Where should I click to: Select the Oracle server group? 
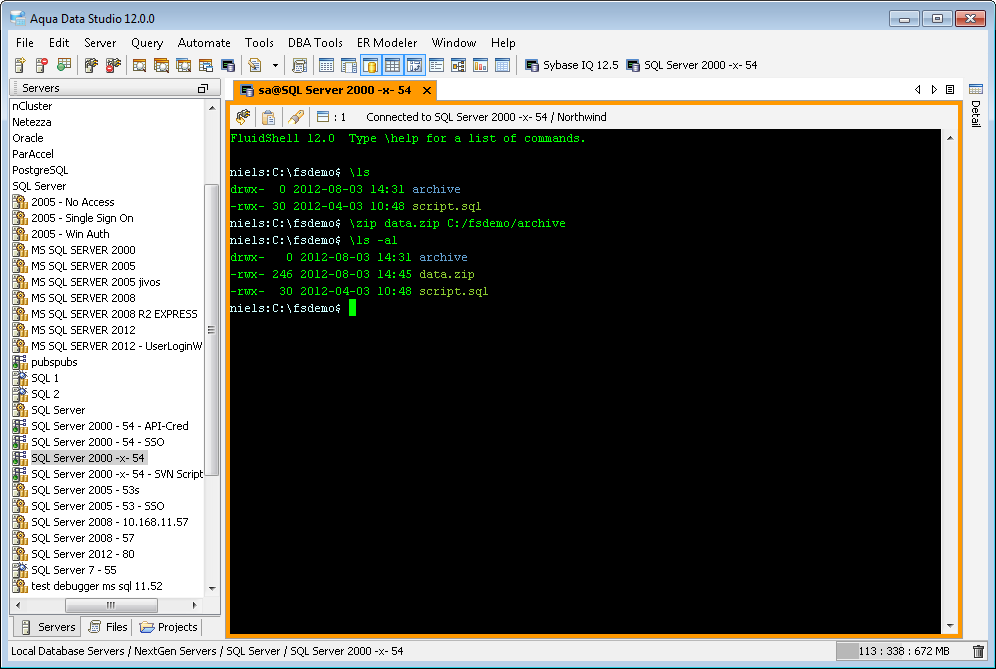(x=28, y=138)
